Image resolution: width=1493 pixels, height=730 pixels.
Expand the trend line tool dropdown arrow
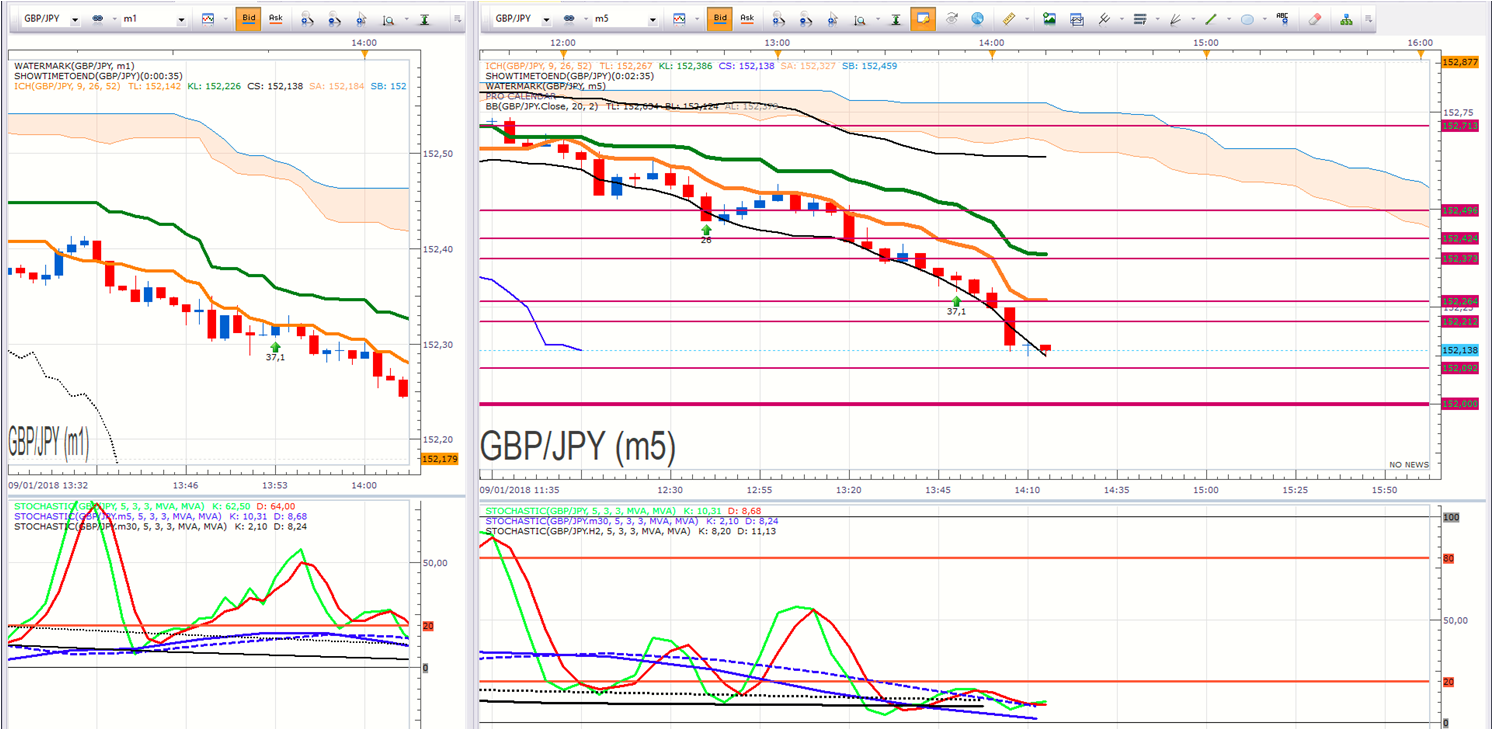tap(1228, 19)
